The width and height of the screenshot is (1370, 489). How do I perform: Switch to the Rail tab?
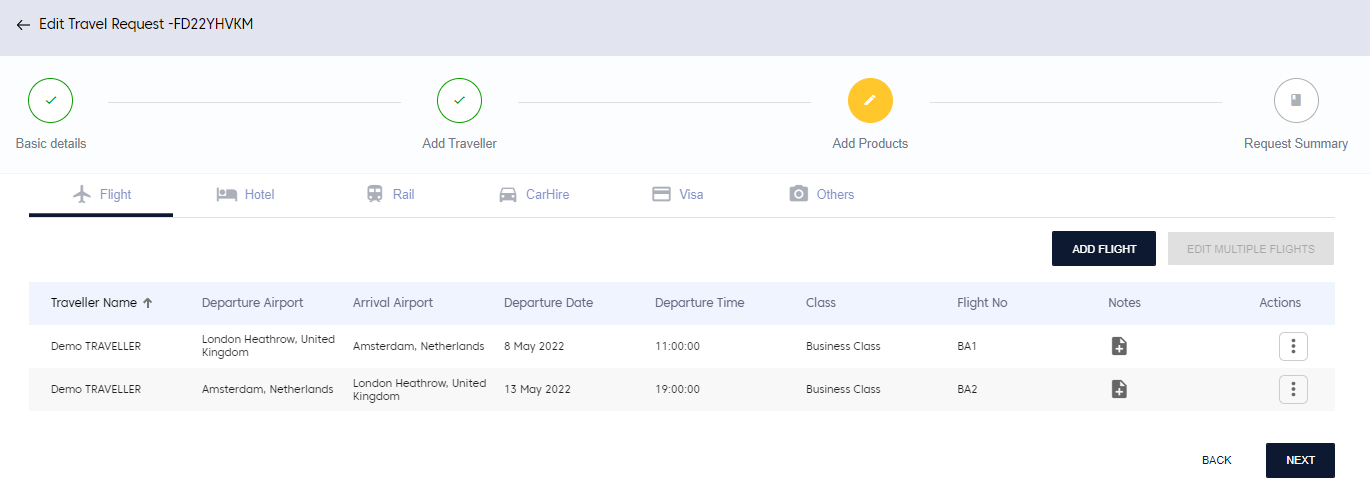391,195
